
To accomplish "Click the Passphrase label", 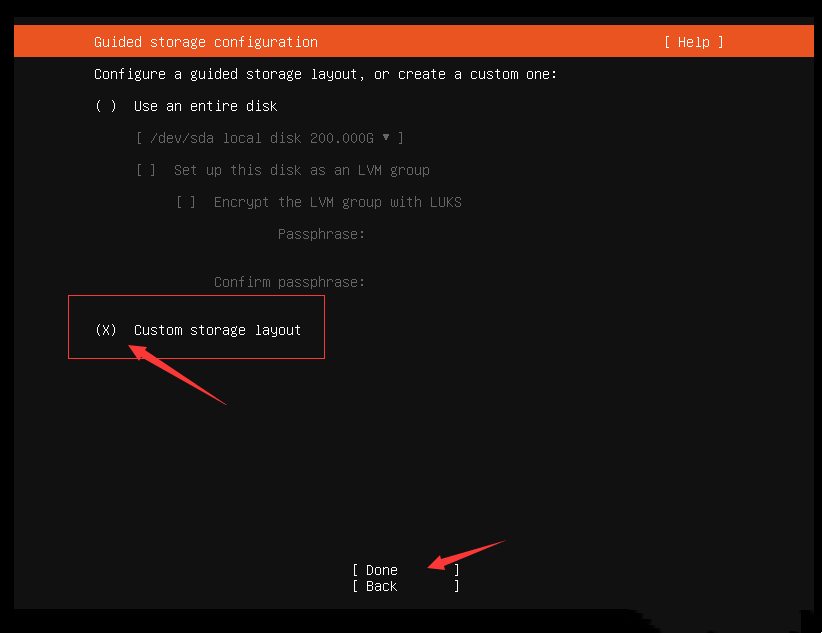I will click(x=321, y=233).
